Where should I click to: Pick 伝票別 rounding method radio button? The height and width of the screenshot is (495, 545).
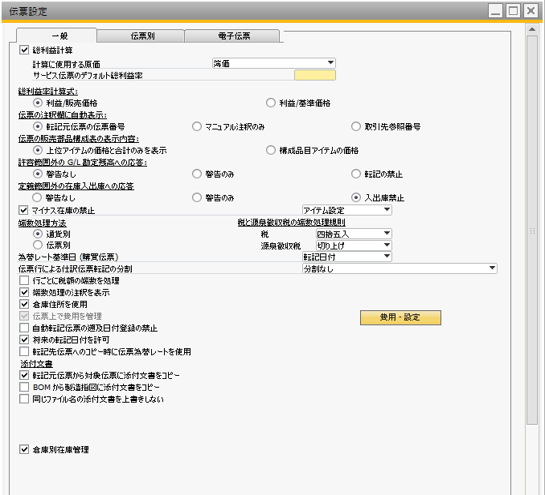click(x=38, y=245)
